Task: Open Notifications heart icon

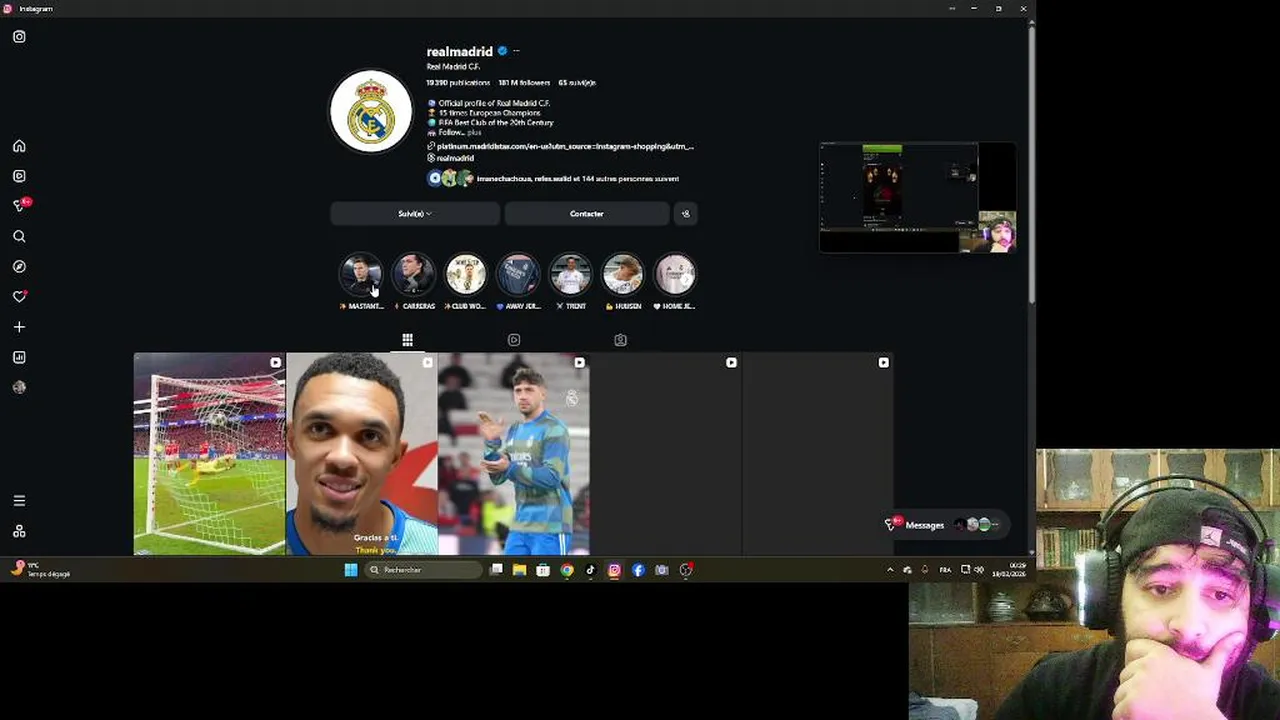Action: (19, 297)
